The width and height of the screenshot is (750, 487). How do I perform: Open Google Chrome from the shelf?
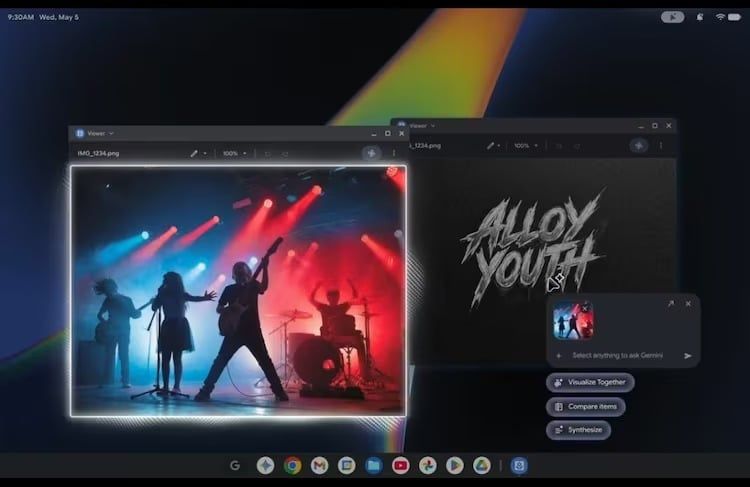coord(293,465)
